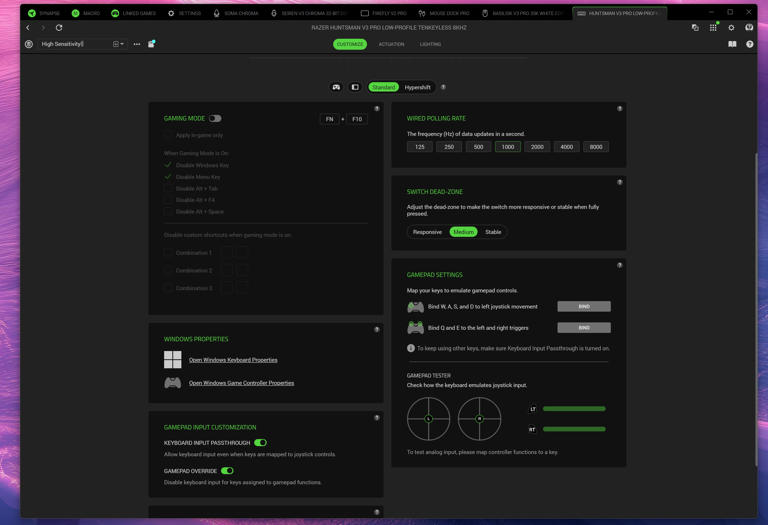The height and width of the screenshot is (525, 768).
Task: Click the refresh icon
Action: point(59,28)
